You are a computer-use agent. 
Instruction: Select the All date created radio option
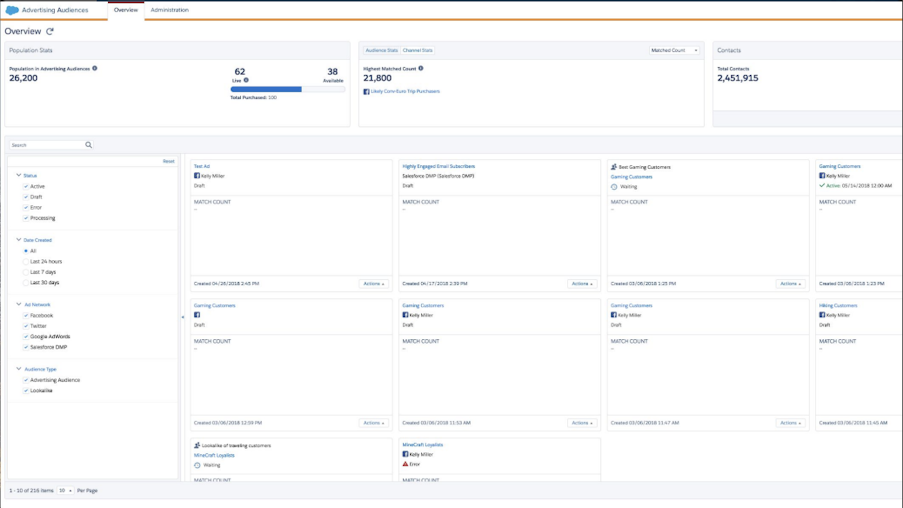click(26, 251)
